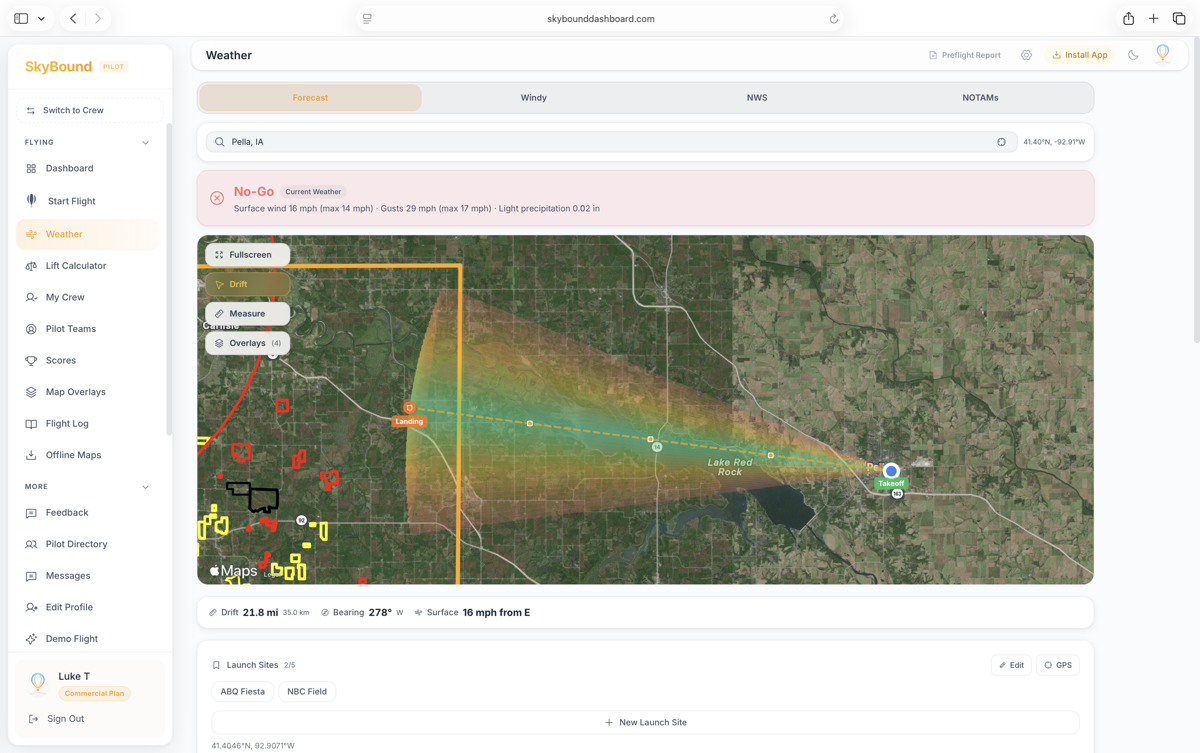Click the Pella, IA location search field
This screenshot has height=753, width=1200.
pyautogui.click(x=600, y=142)
